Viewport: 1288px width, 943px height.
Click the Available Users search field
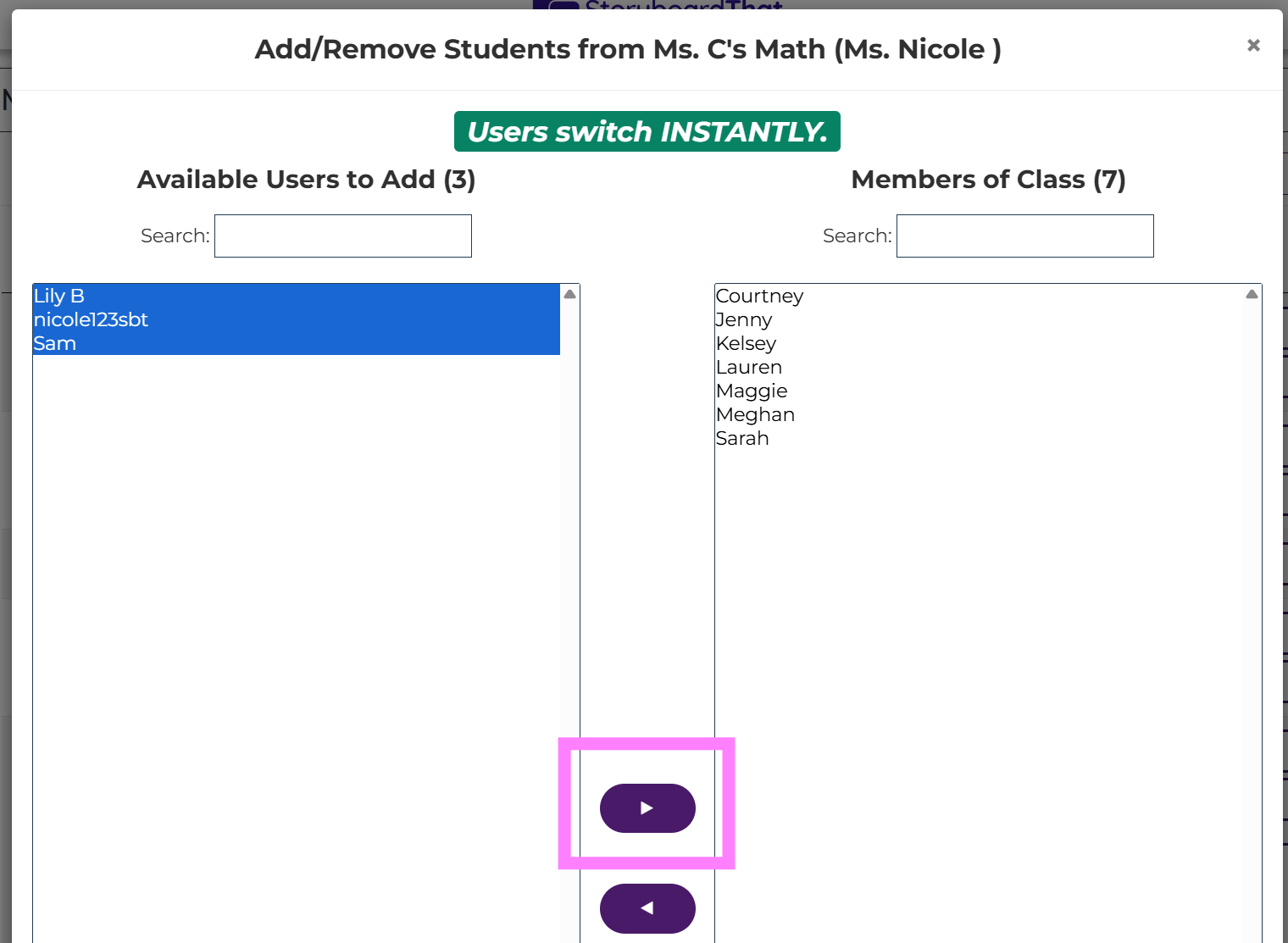click(343, 236)
